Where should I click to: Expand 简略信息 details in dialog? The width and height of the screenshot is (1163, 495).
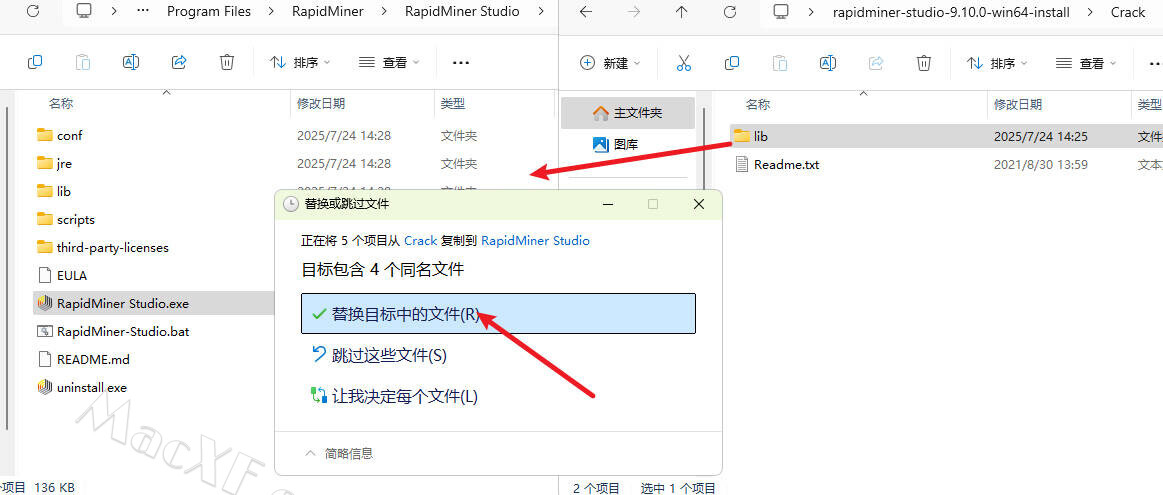[340, 453]
